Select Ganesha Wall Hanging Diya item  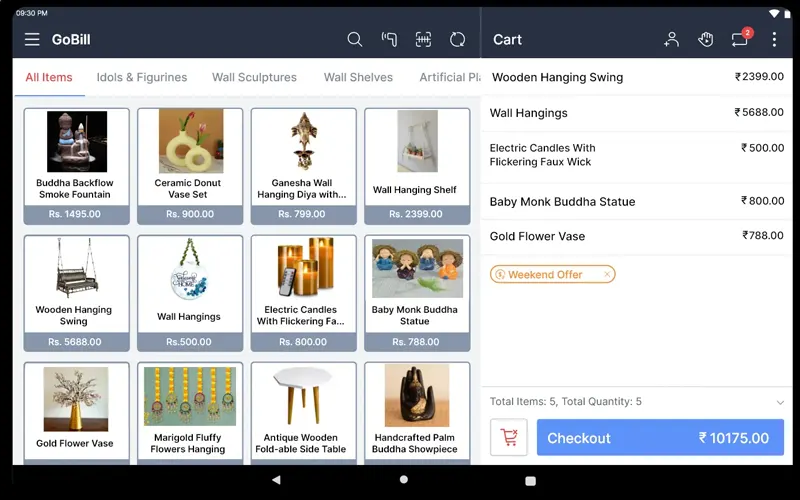(304, 166)
